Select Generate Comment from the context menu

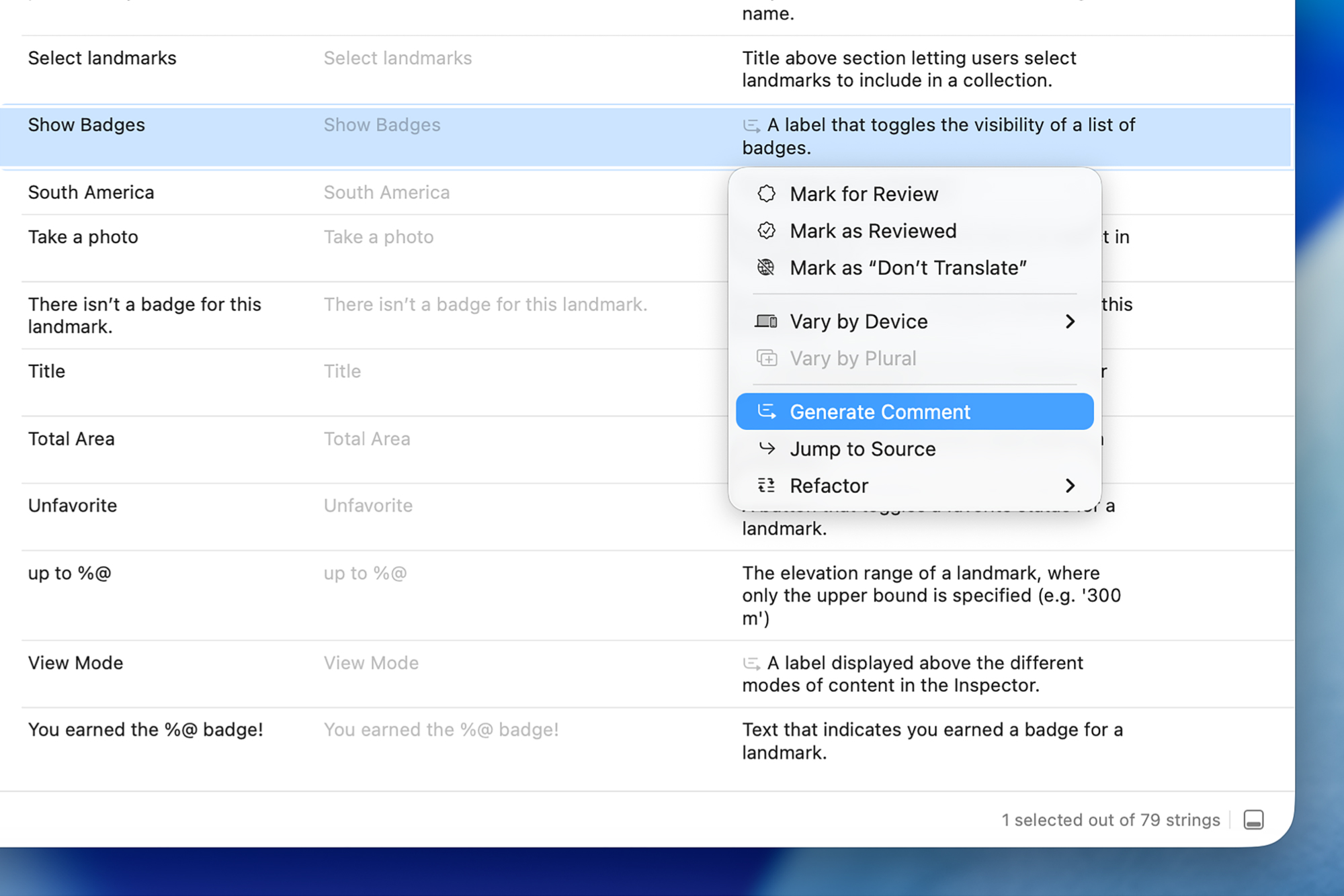[x=880, y=411]
